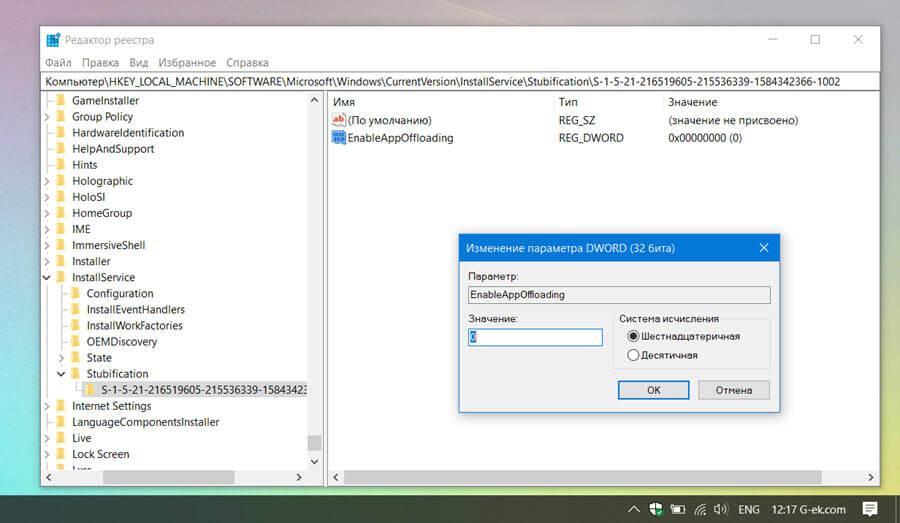Expand the Holographic key
The width and height of the screenshot is (900, 523).
(x=47, y=181)
